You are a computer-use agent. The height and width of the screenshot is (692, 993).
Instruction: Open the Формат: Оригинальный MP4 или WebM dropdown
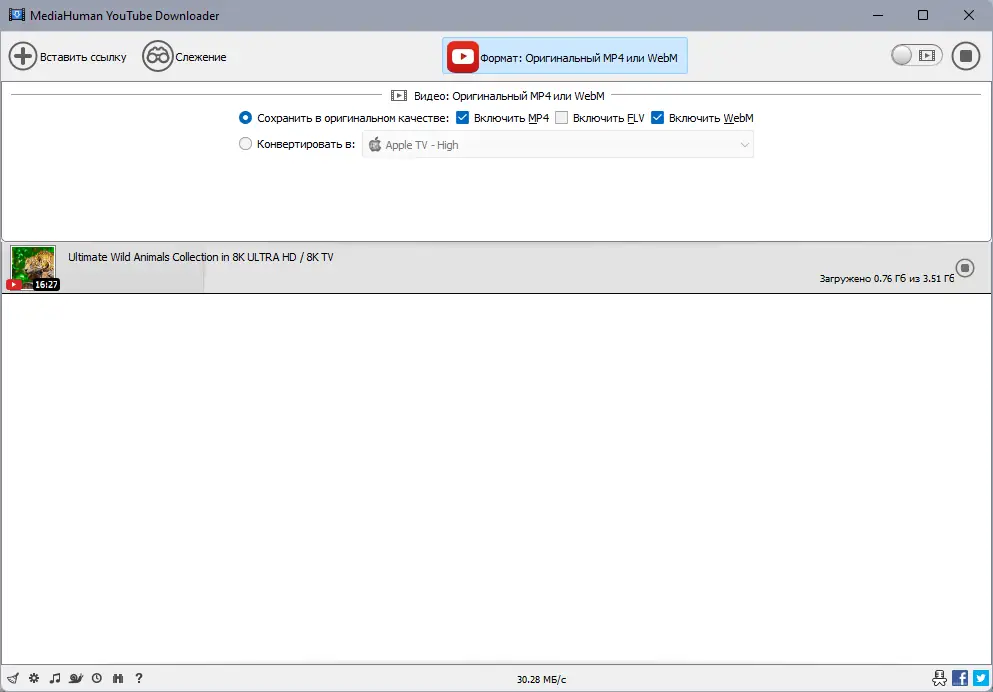[564, 56]
